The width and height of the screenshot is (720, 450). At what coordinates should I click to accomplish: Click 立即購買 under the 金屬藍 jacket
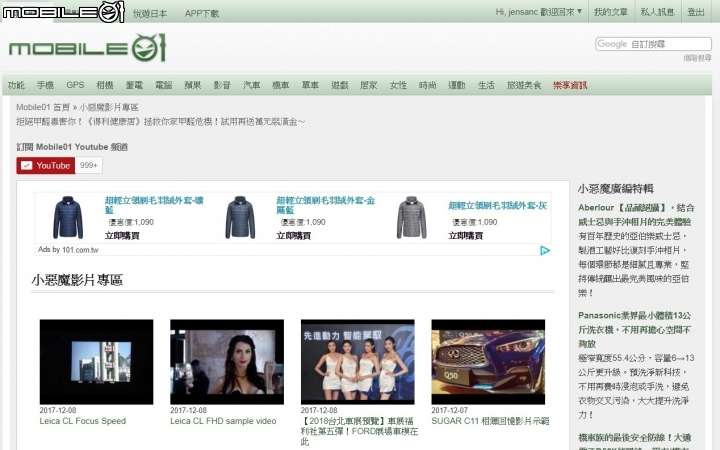click(293, 236)
